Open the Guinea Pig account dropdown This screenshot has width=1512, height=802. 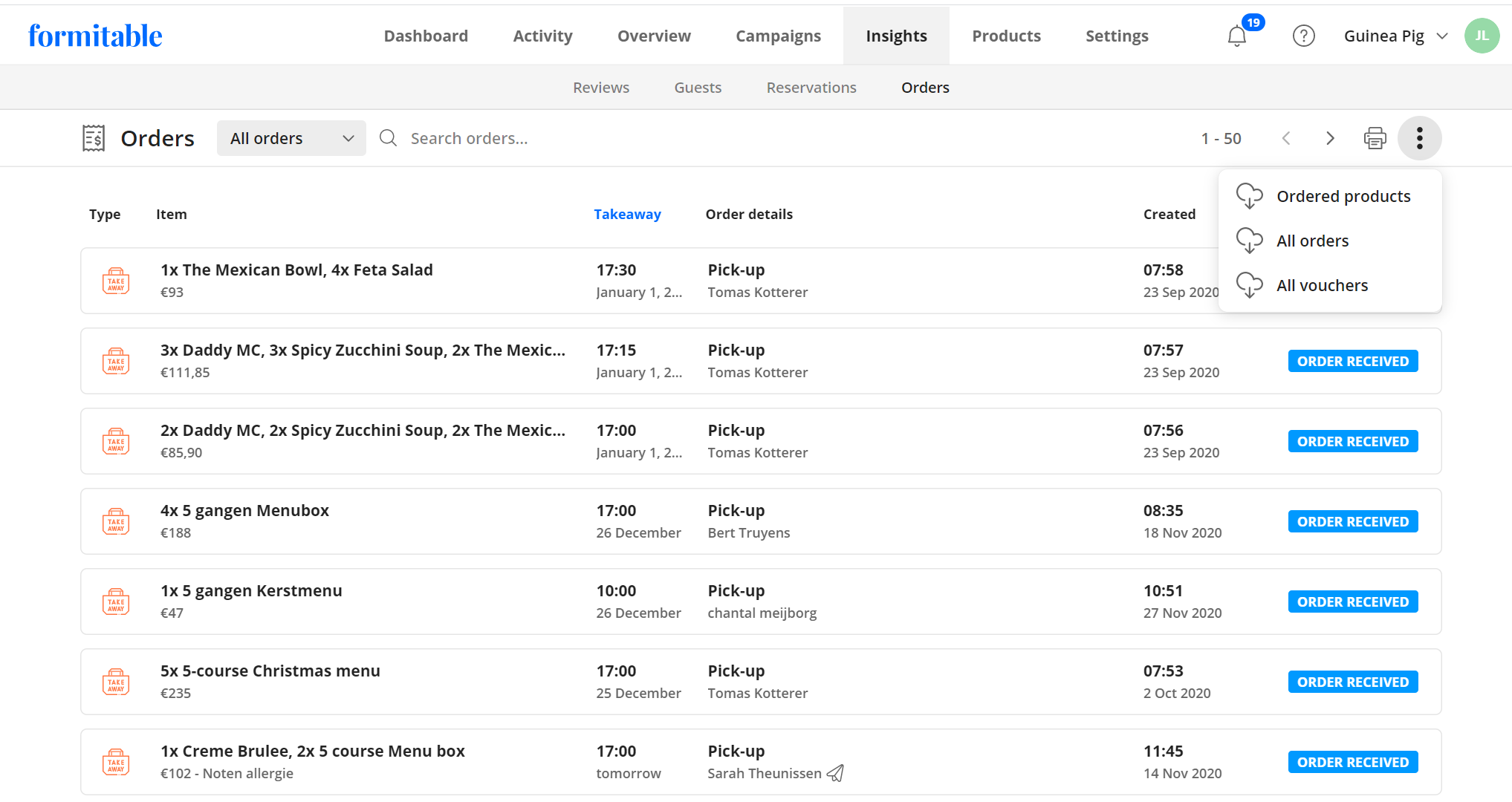pyautogui.click(x=1395, y=36)
